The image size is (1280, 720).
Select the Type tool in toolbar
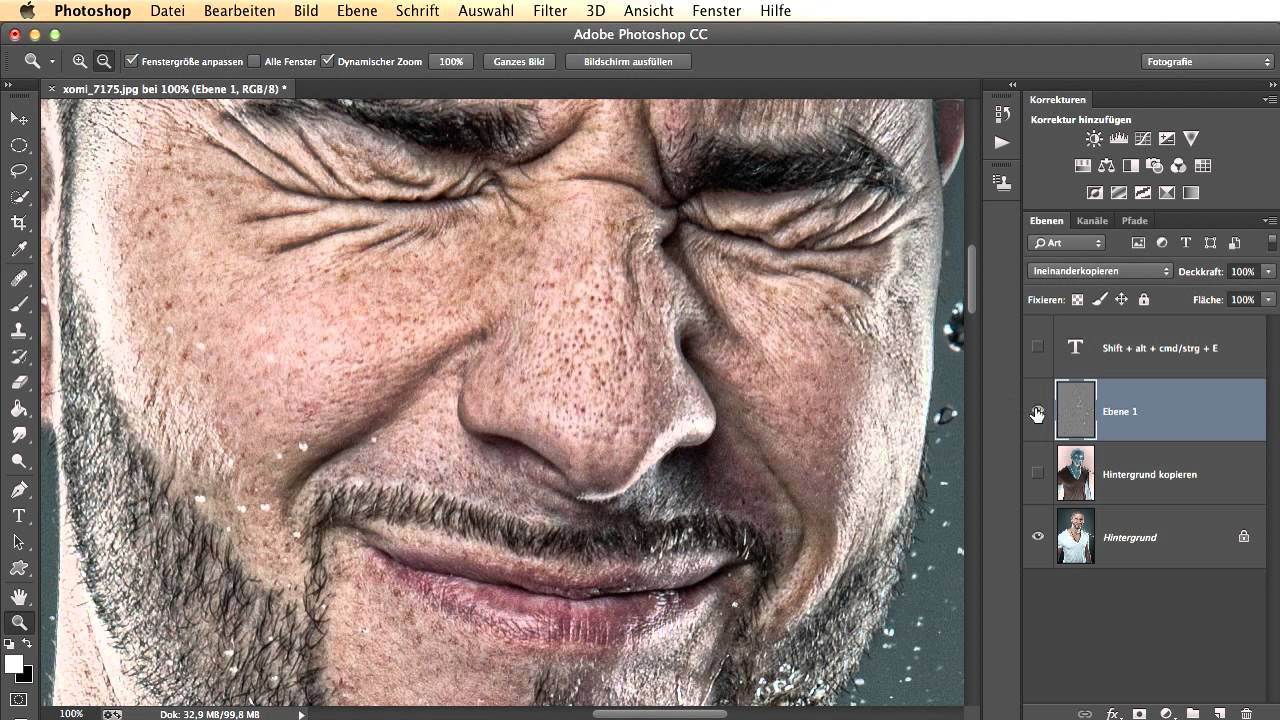coord(18,516)
